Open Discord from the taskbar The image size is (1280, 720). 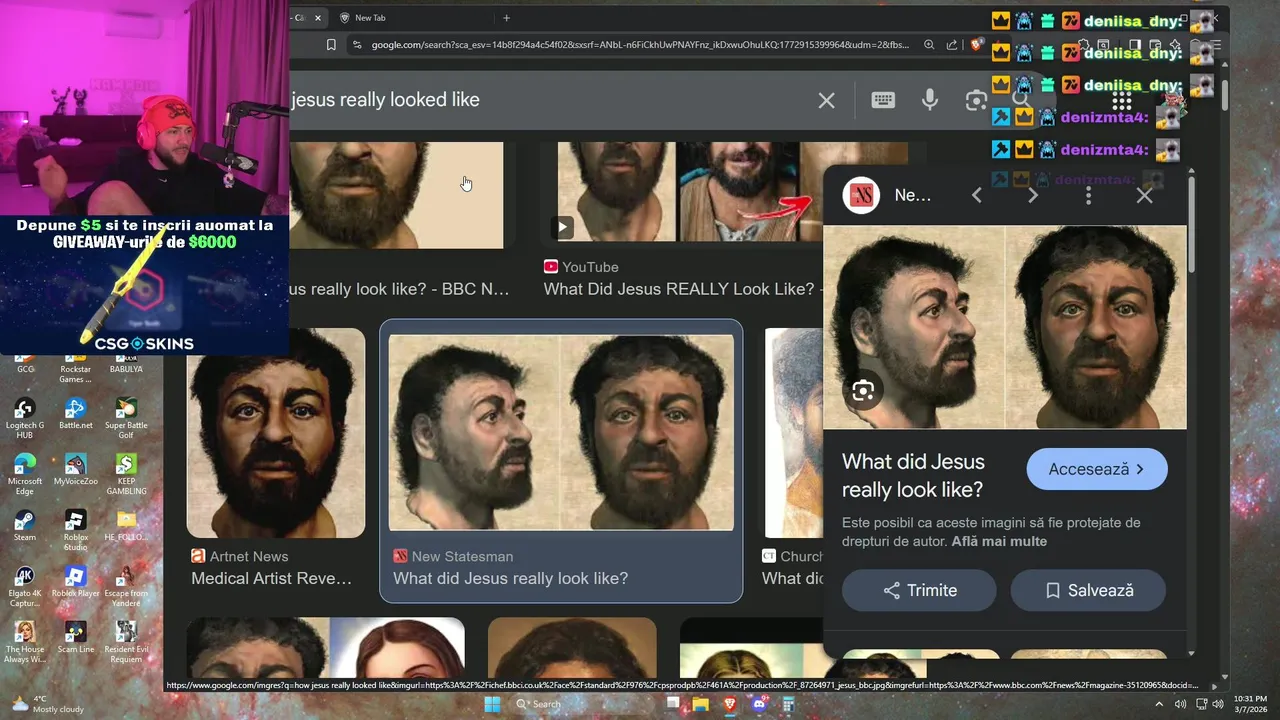coord(758,704)
